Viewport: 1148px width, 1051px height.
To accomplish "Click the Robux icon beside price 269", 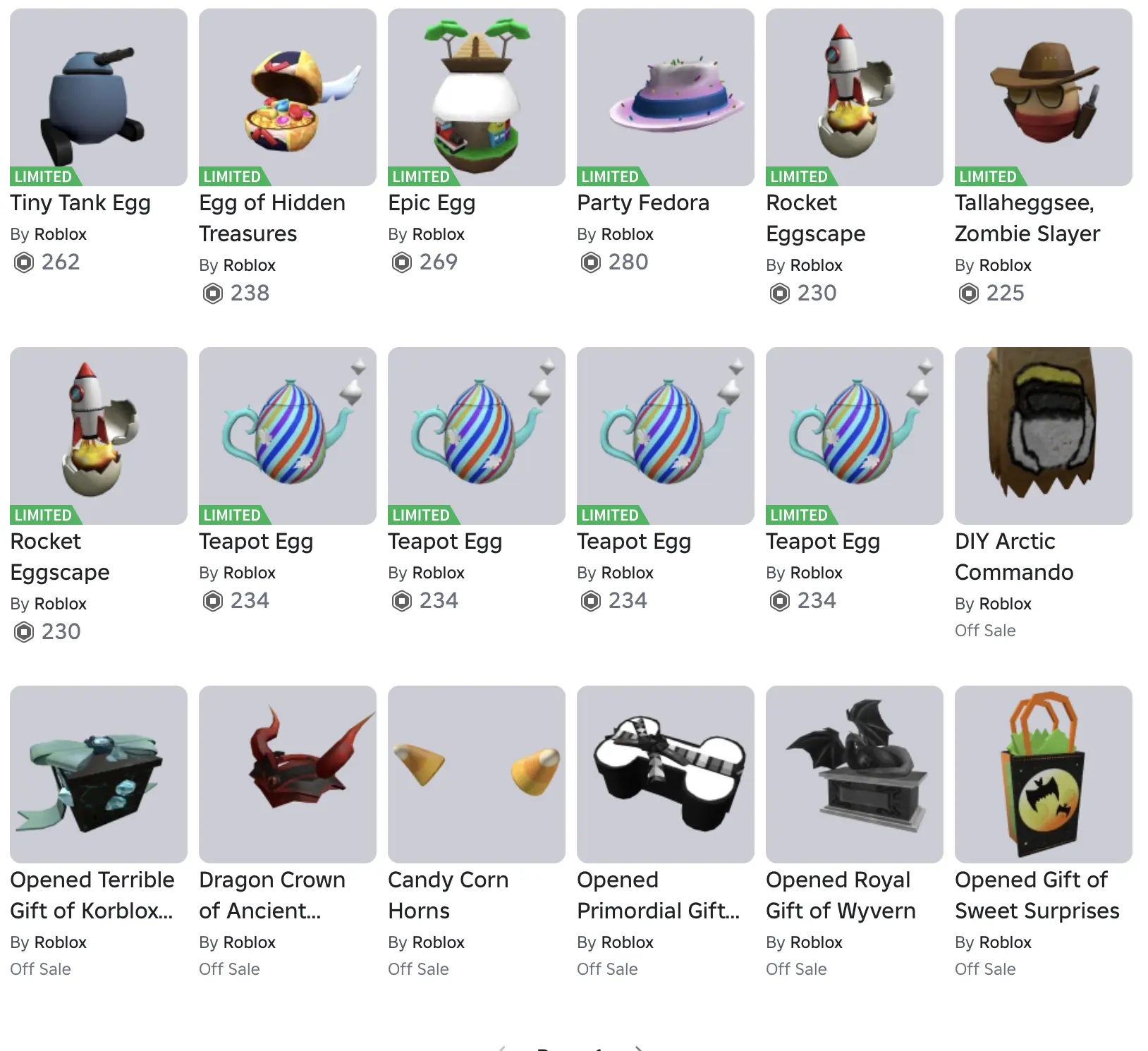I will [x=402, y=262].
